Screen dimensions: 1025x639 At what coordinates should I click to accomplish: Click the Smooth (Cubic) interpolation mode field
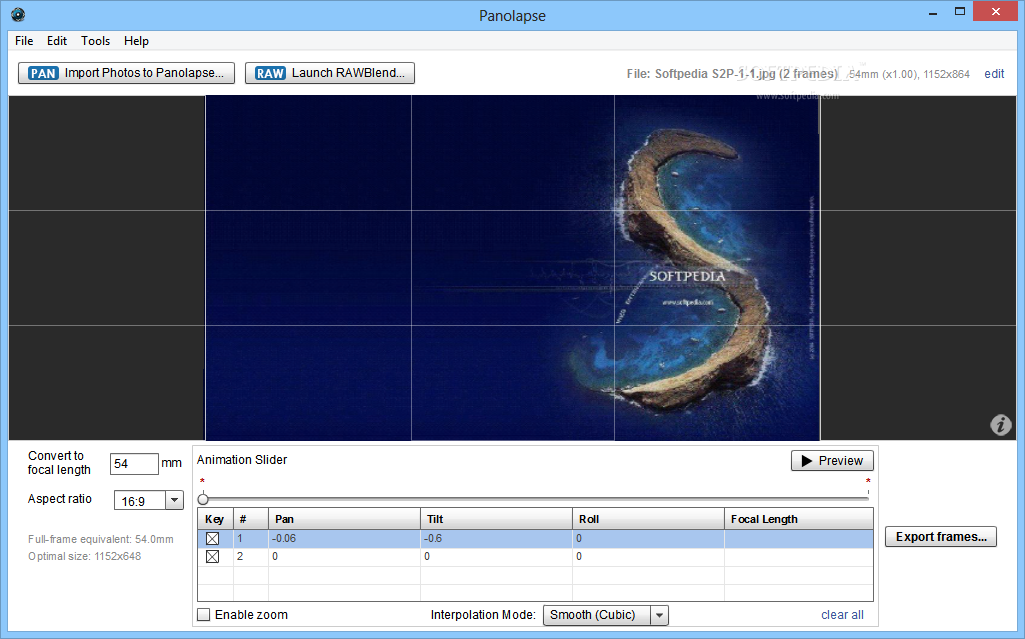597,615
